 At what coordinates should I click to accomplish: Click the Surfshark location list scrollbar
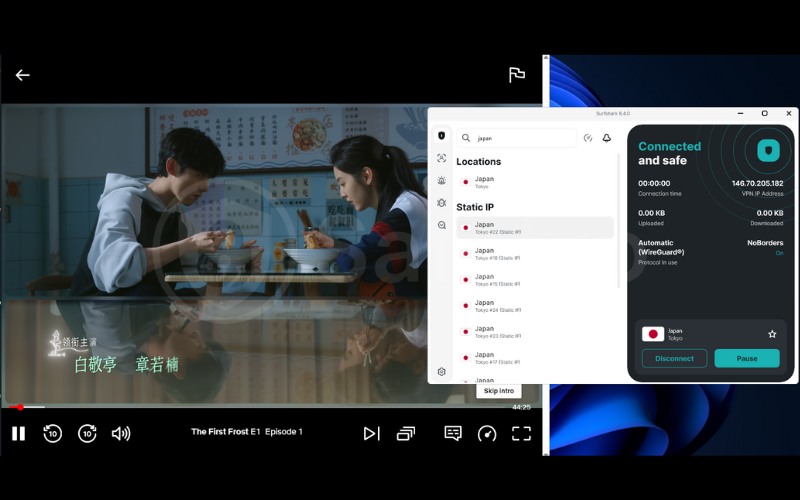tap(618, 219)
